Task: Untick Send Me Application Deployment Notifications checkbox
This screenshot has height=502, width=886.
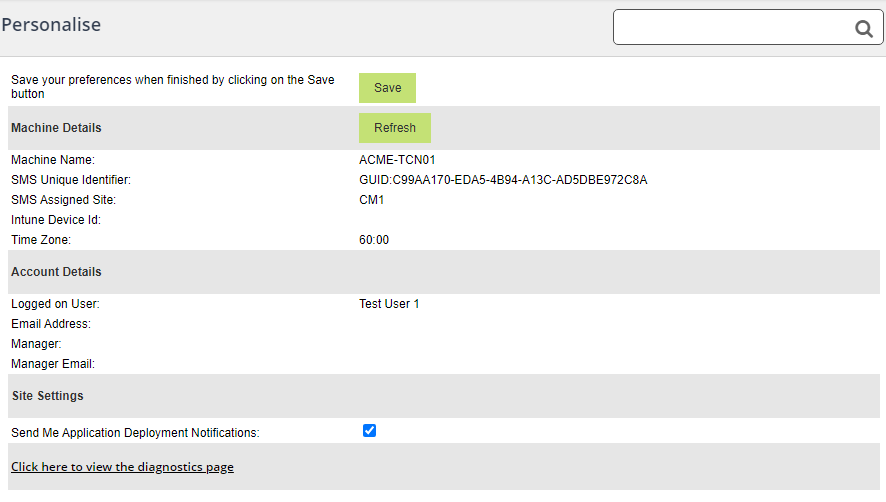Action: click(369, 431)
